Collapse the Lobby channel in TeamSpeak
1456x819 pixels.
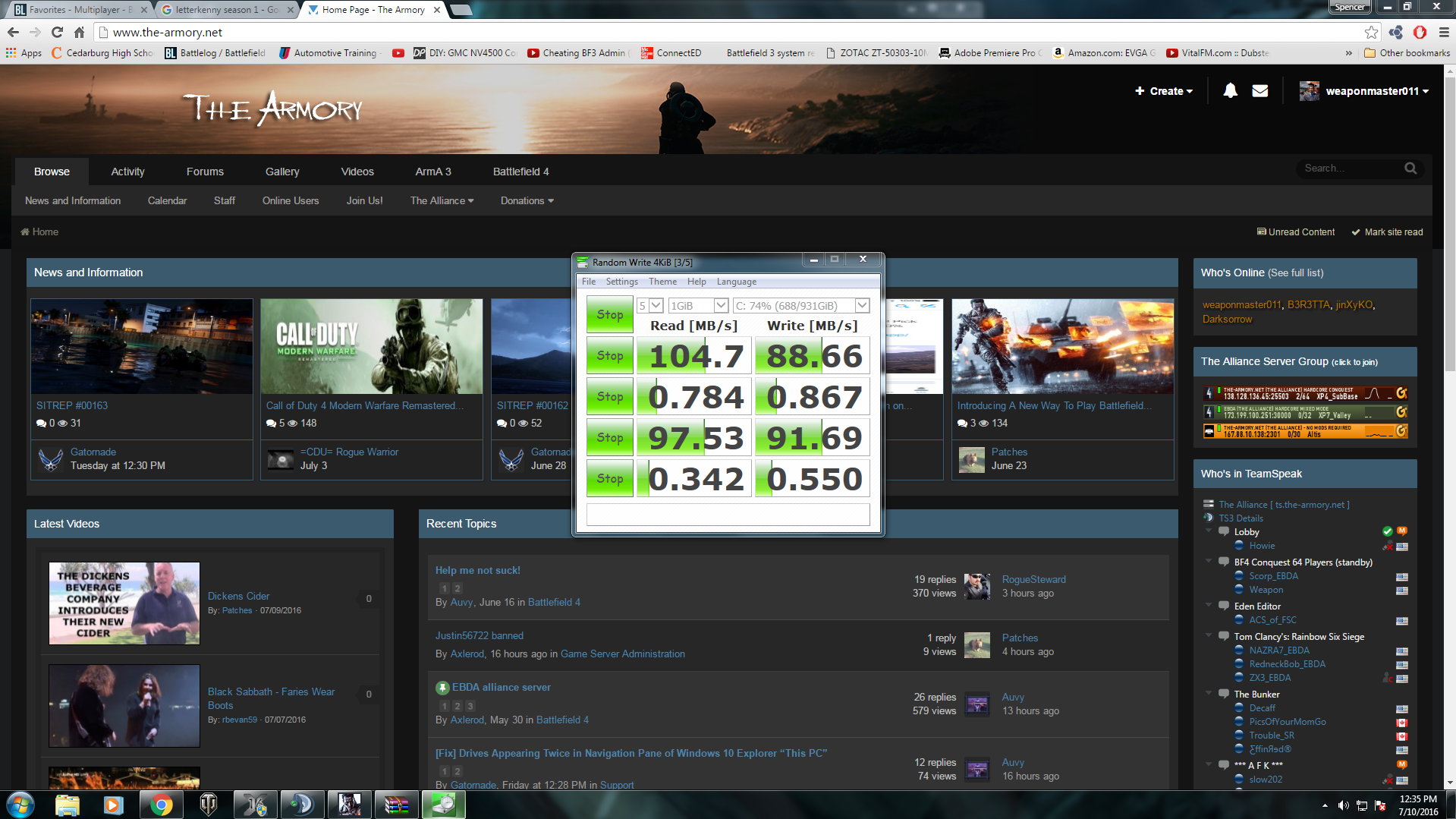[x=1209, y=531]
